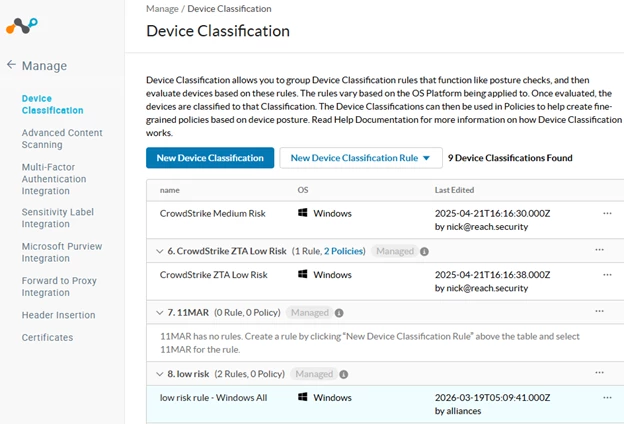Click timestamp 2026-03-19T05:09:41.000Z
The height and width of the screenshot is (424, 624).
492,397
